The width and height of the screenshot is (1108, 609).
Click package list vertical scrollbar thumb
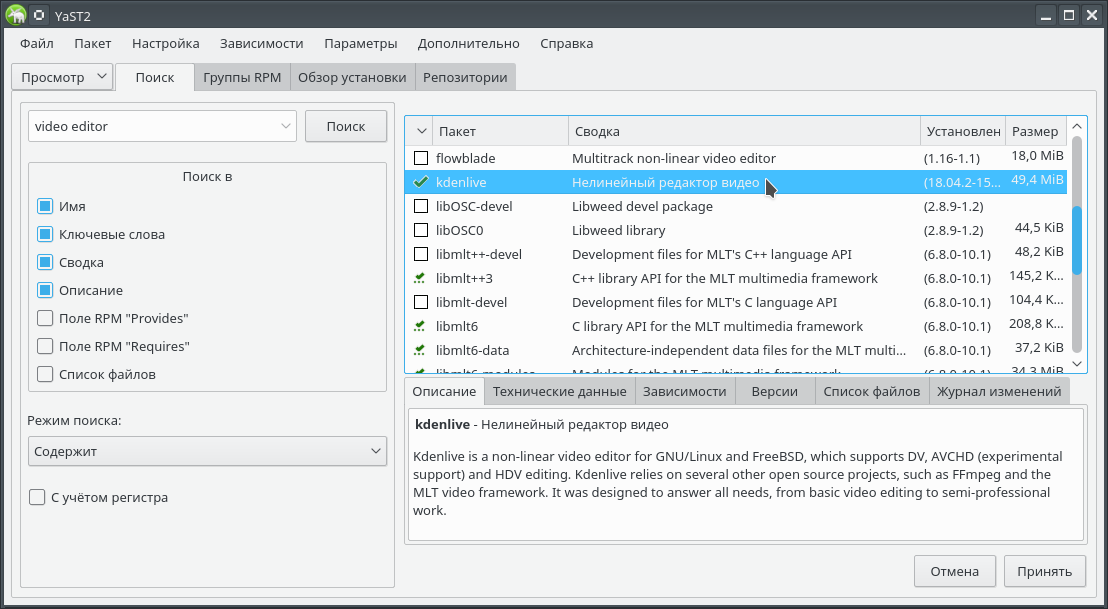tap(1077, 240)
